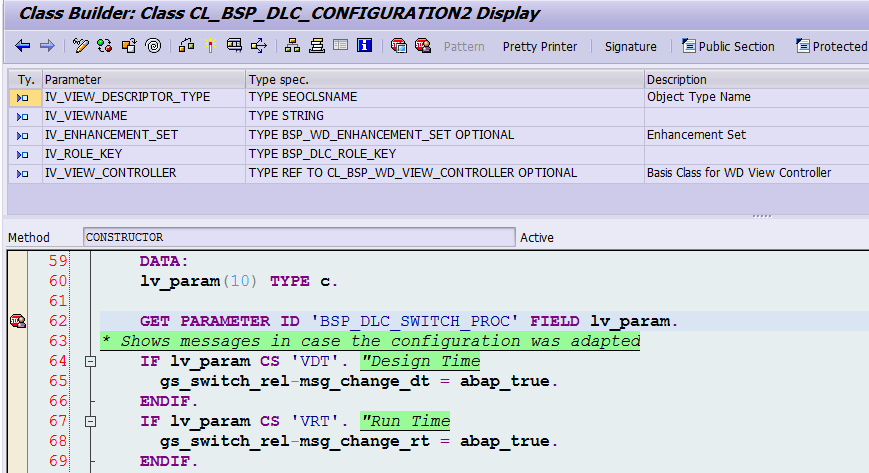
Task: Click the Full screen layout icon
Action: click(341, 45)
